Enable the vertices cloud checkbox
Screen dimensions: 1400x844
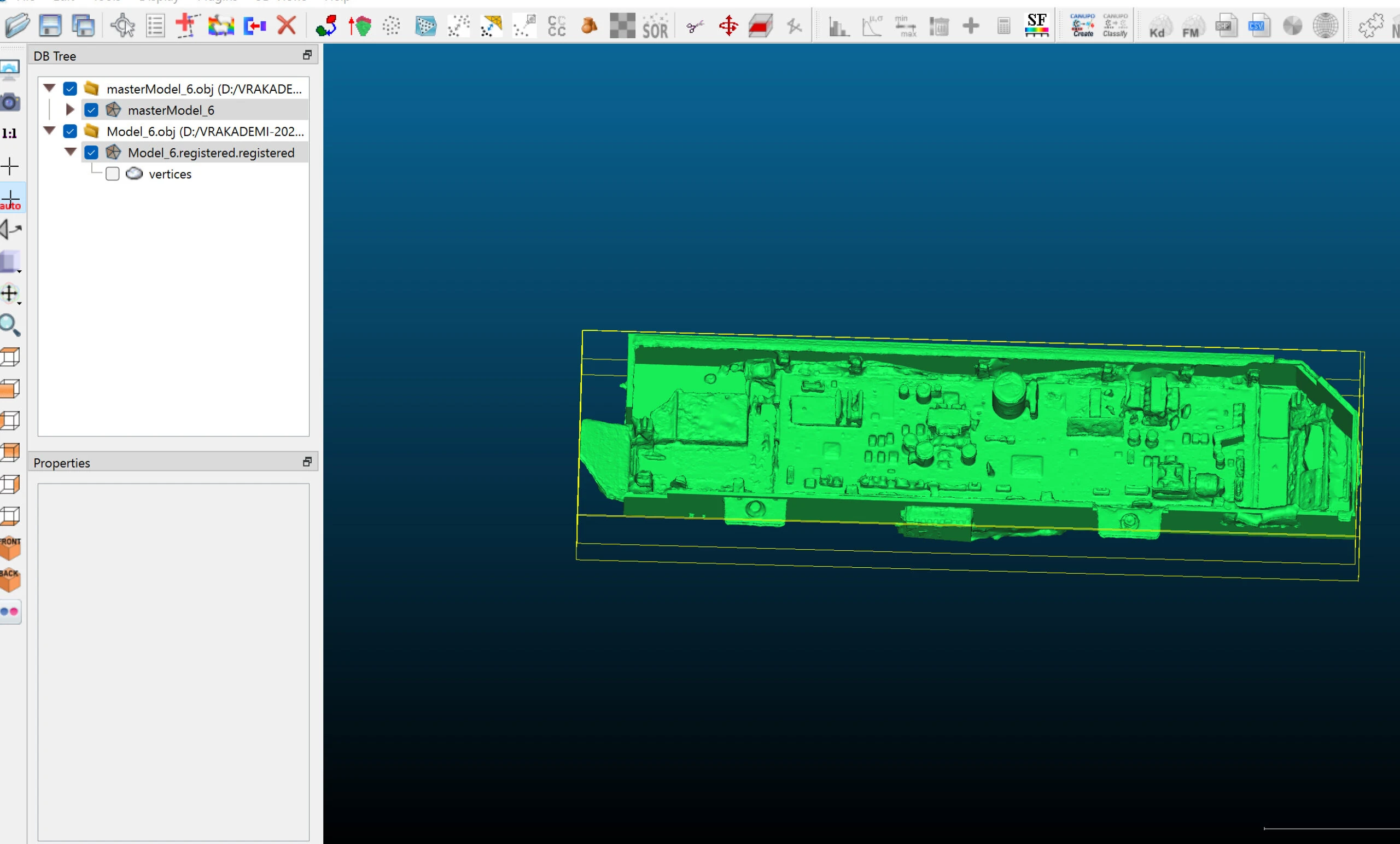point(113,174)
